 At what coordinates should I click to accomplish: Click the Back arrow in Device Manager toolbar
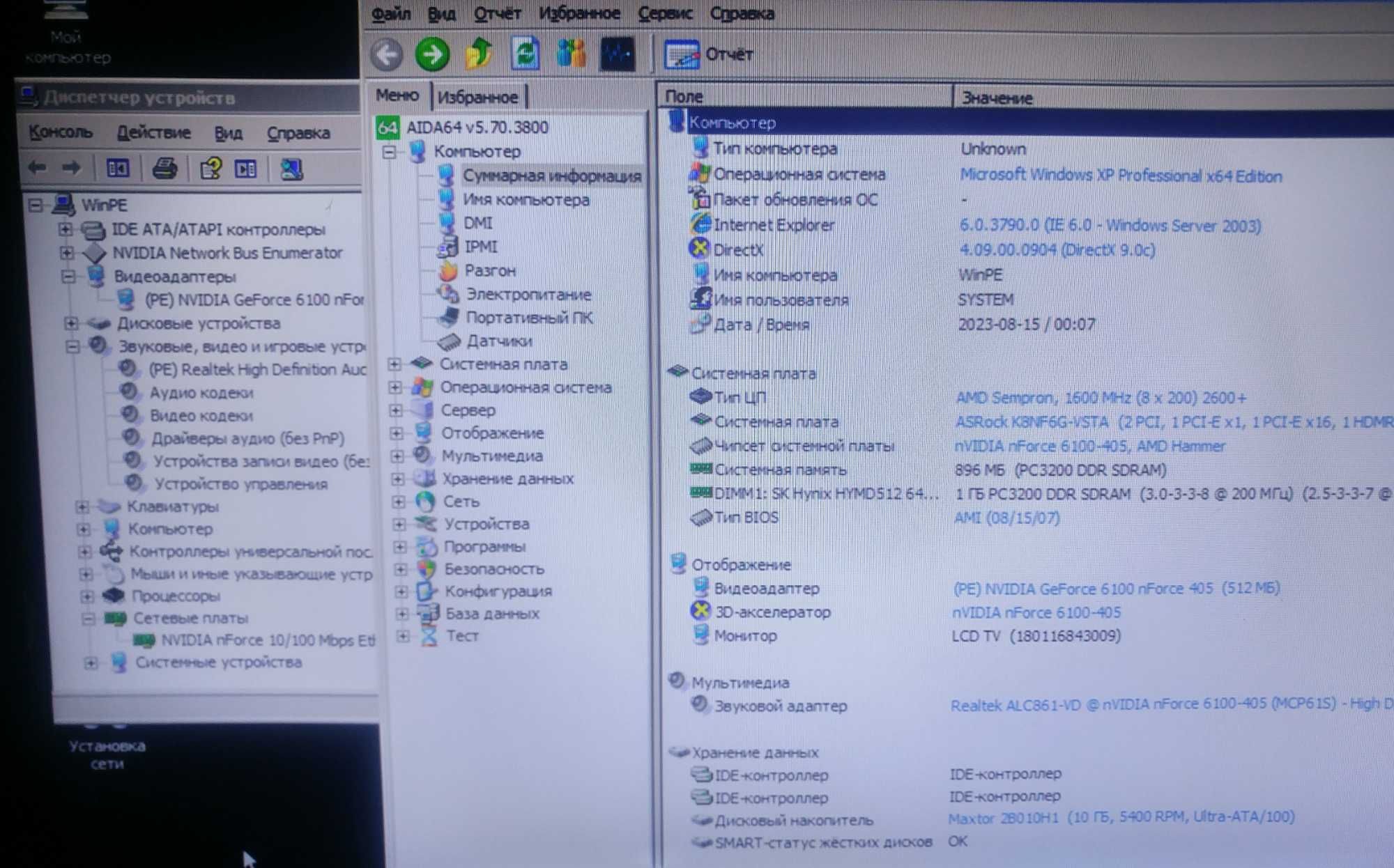click(37, 167)
